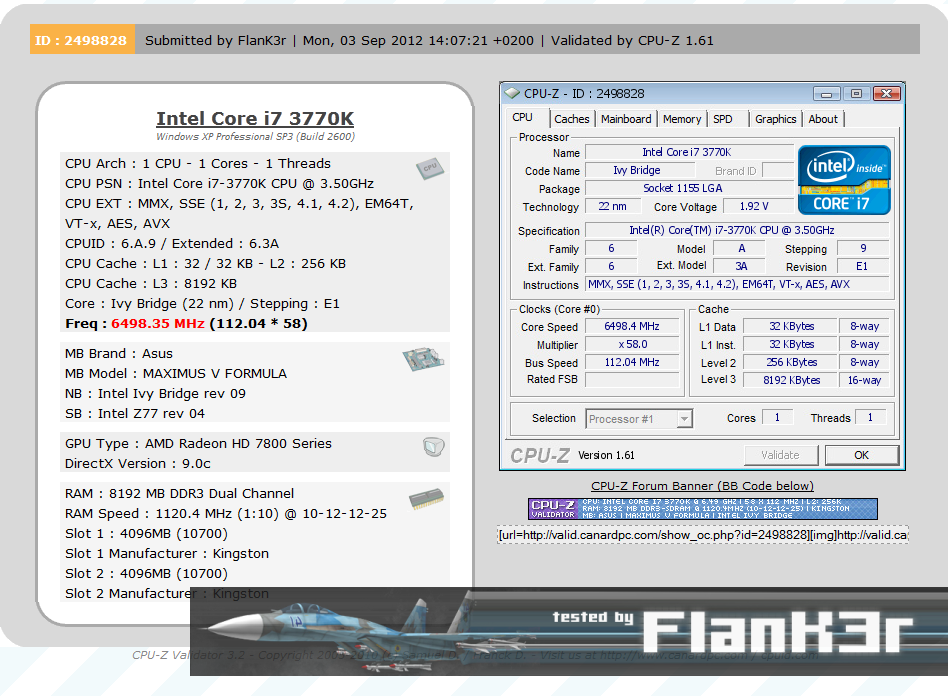This screenshot has width=948, height=696.
Task: Click the SB : Intel Z77 rev 04 line
Action: pos(135,414)
